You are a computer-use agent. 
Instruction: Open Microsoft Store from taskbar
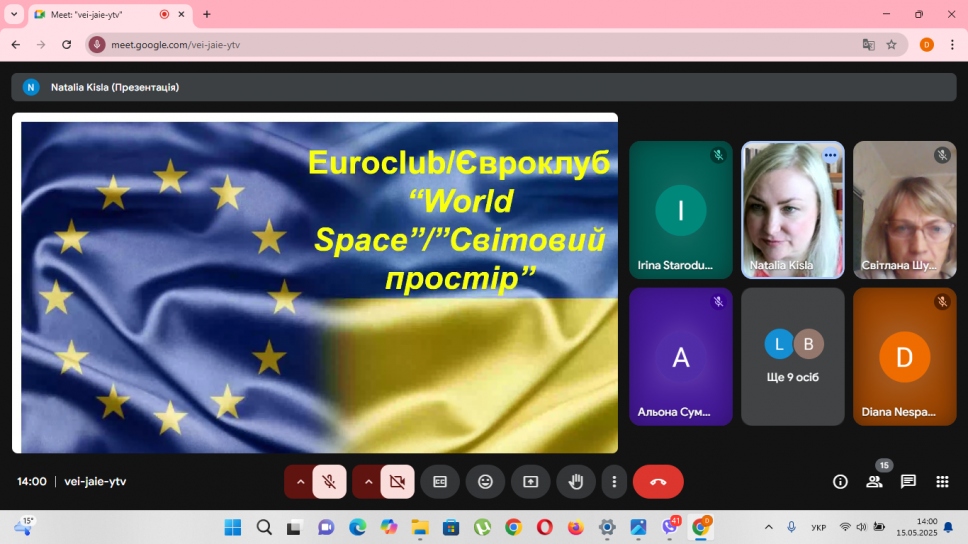451,527
